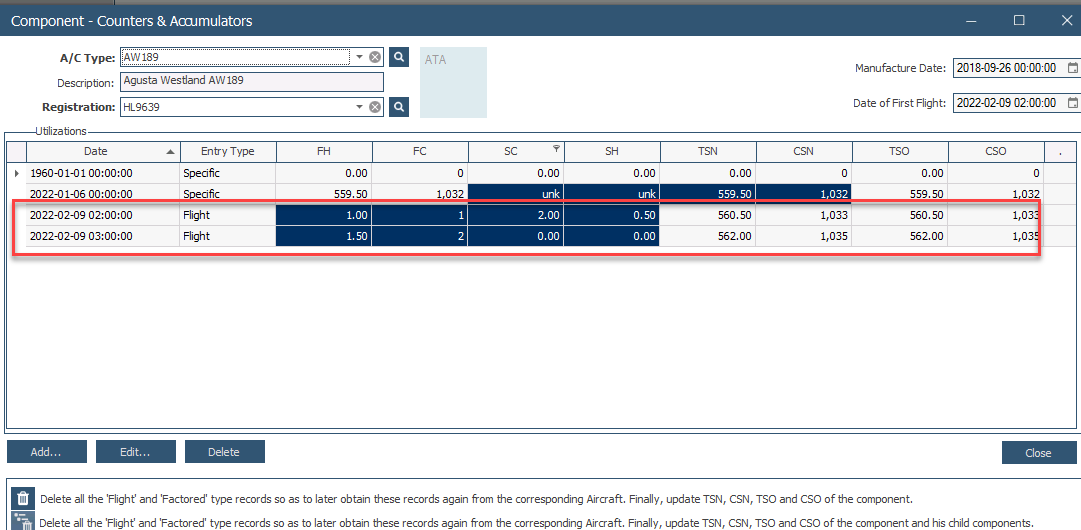Close the dialog with Close button
The height and width of the screenshot is (530, 1081).
1038,453
